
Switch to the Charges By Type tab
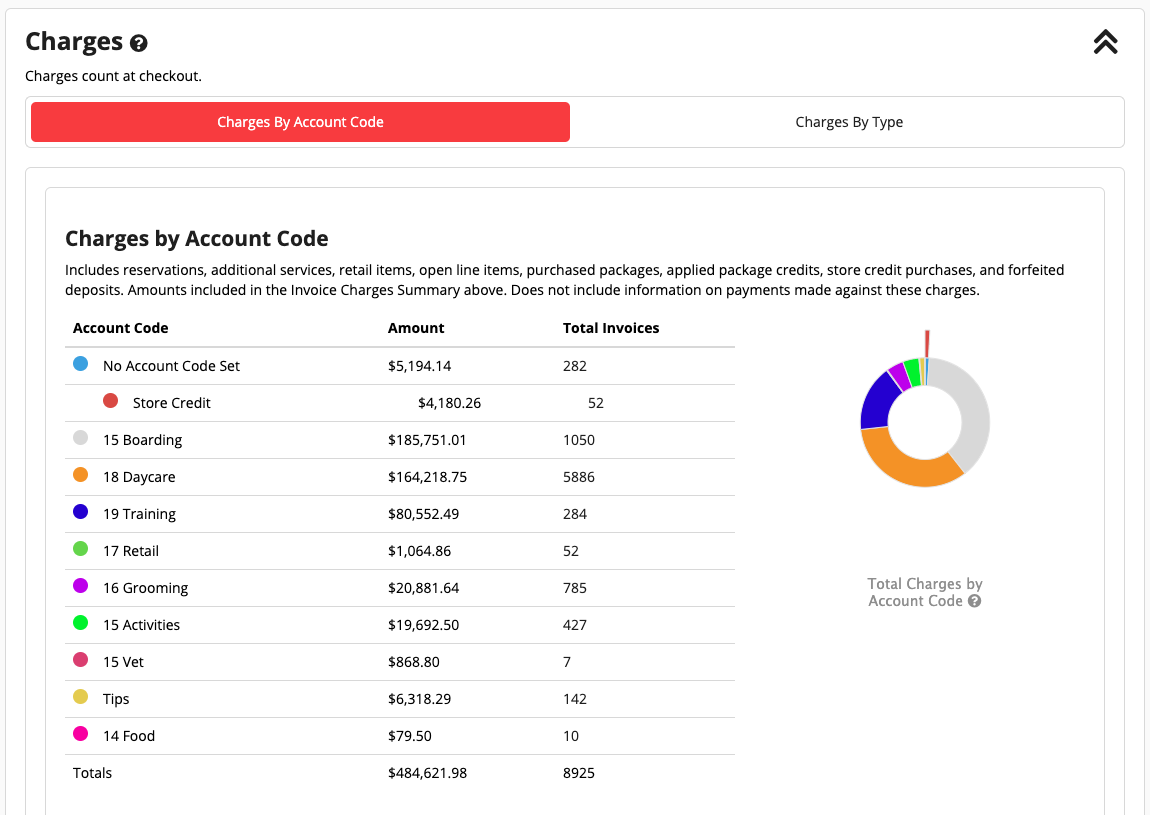849,121
